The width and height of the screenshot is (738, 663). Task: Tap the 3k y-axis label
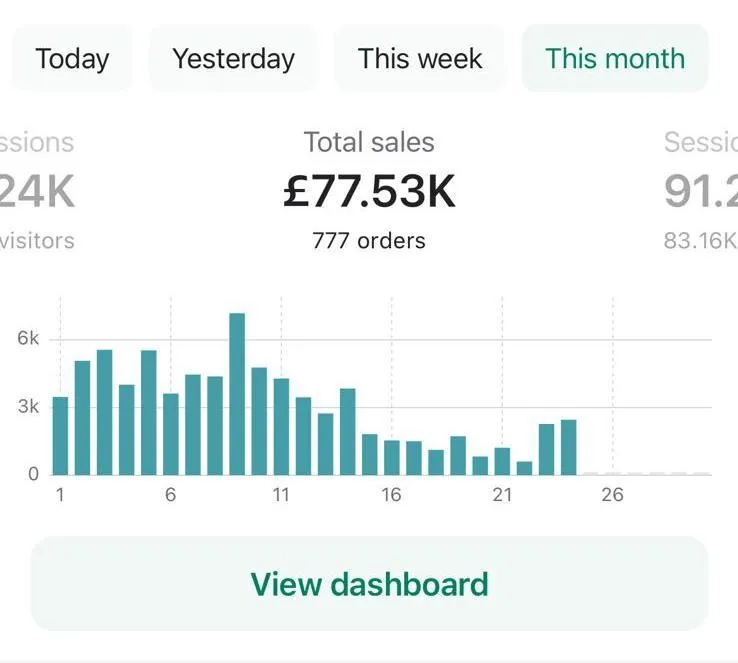[x=28, y=407]
